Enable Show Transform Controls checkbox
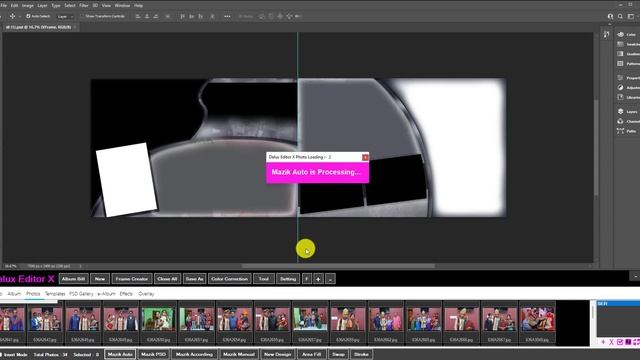This screenshot has width=640, height=360. click(x=82, y=16)
